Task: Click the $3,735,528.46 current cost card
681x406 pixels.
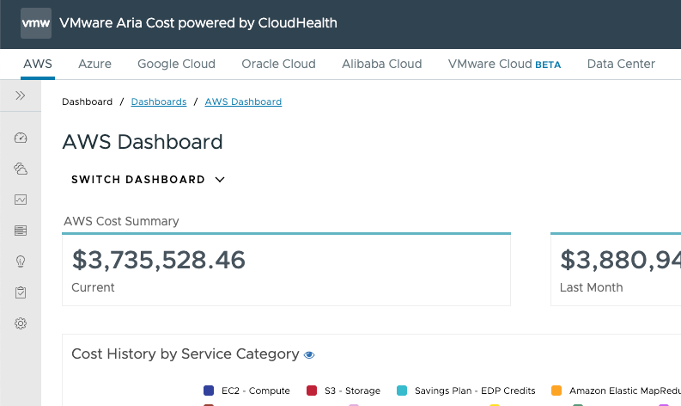Action: (x=286, y=270)
